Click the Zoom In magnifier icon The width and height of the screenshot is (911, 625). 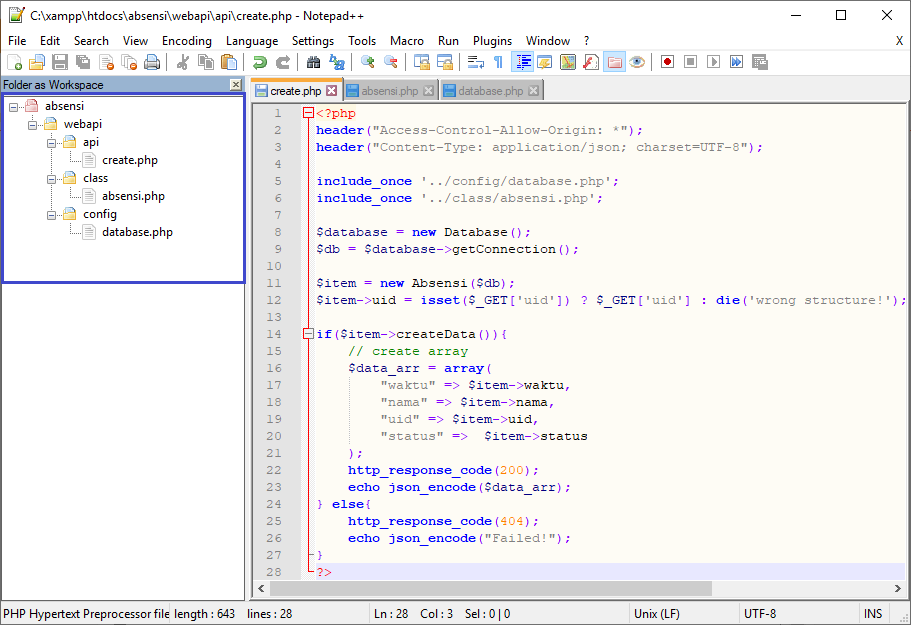point(367,62)
